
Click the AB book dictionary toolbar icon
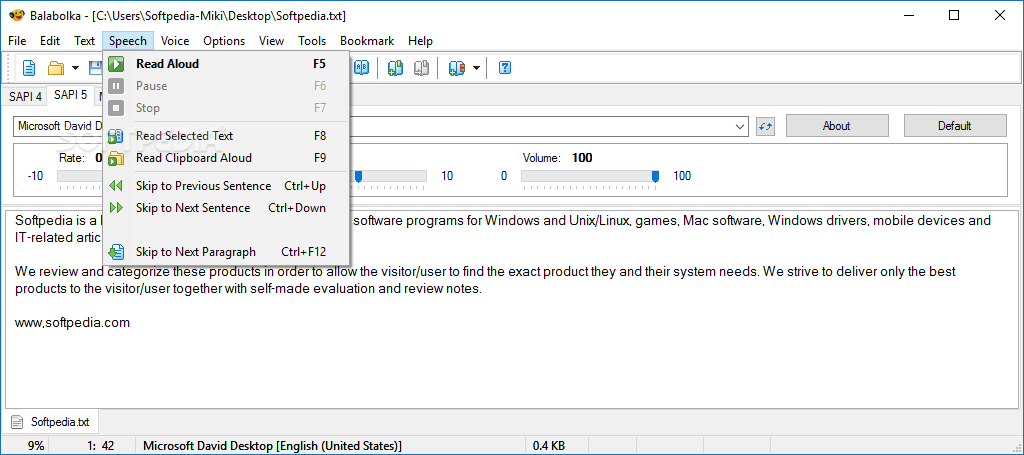[361, 67]
